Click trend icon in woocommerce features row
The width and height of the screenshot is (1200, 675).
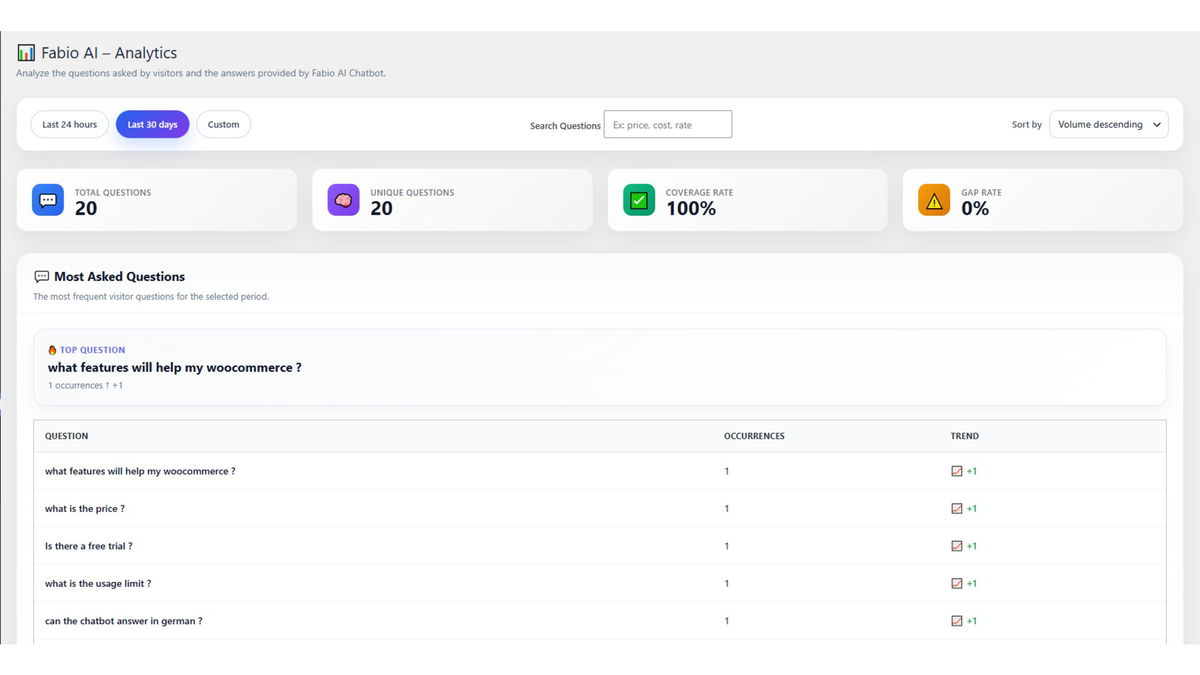[957, 471]
